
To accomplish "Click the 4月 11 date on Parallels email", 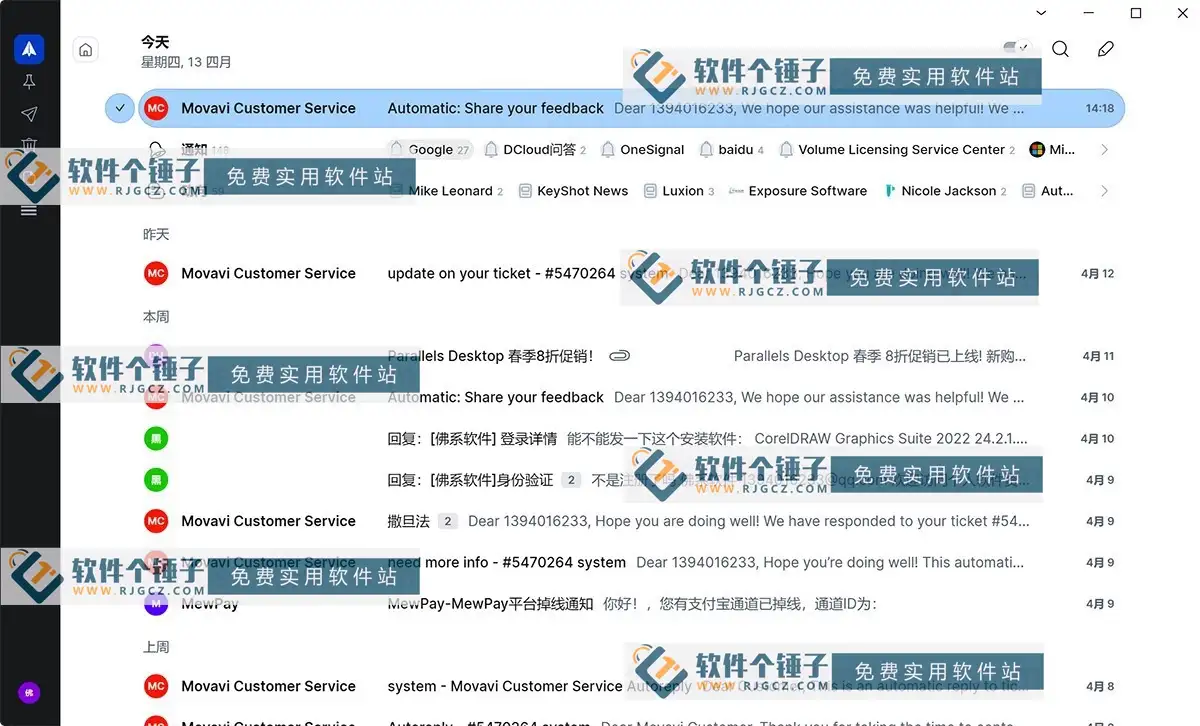I will 1098,356.
